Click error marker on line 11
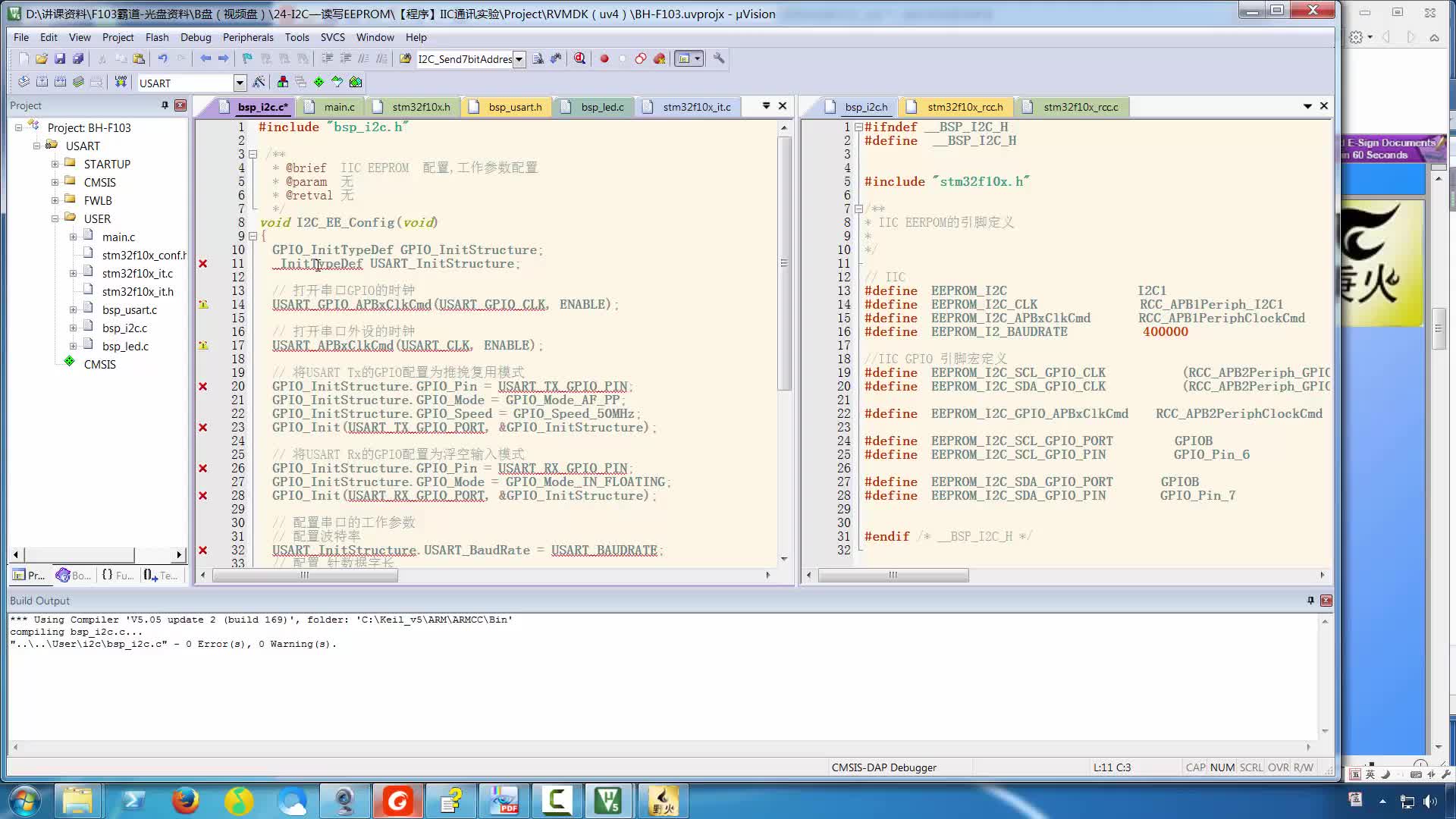1456x819 pixels. pyautogui.click(x=202, y=263)
